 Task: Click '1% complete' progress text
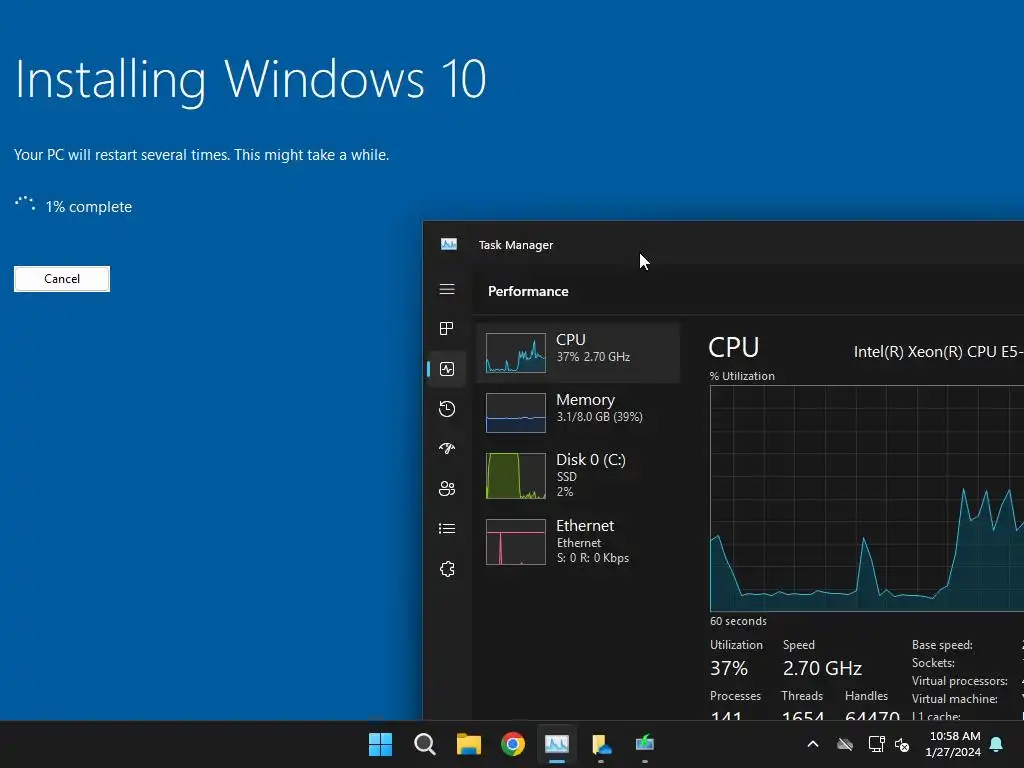coord(89,207)
